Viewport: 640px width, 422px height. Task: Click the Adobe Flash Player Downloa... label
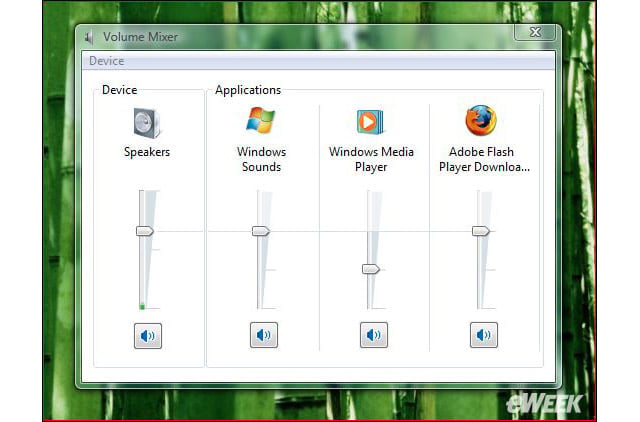pos(484,159)
